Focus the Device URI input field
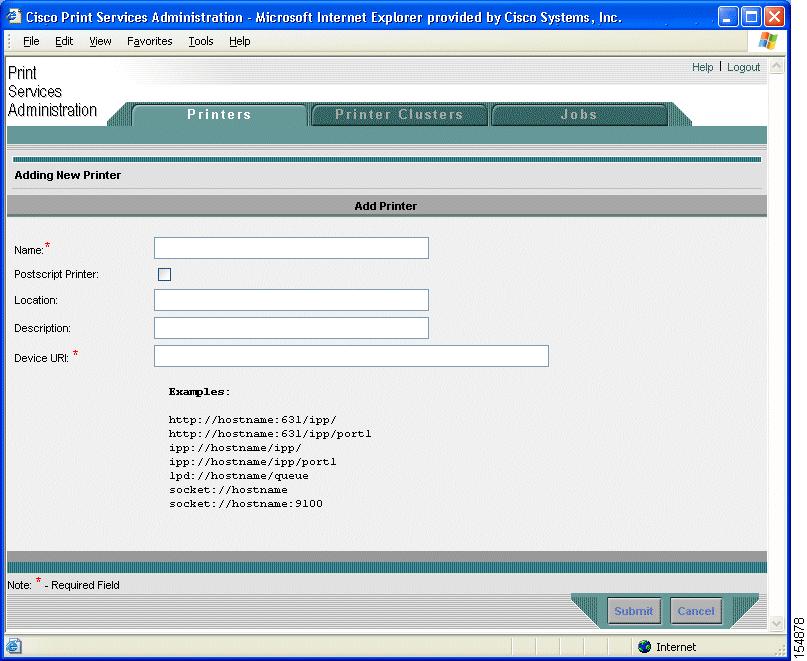Viewport: 807px width, 661px height. point(351,356)
